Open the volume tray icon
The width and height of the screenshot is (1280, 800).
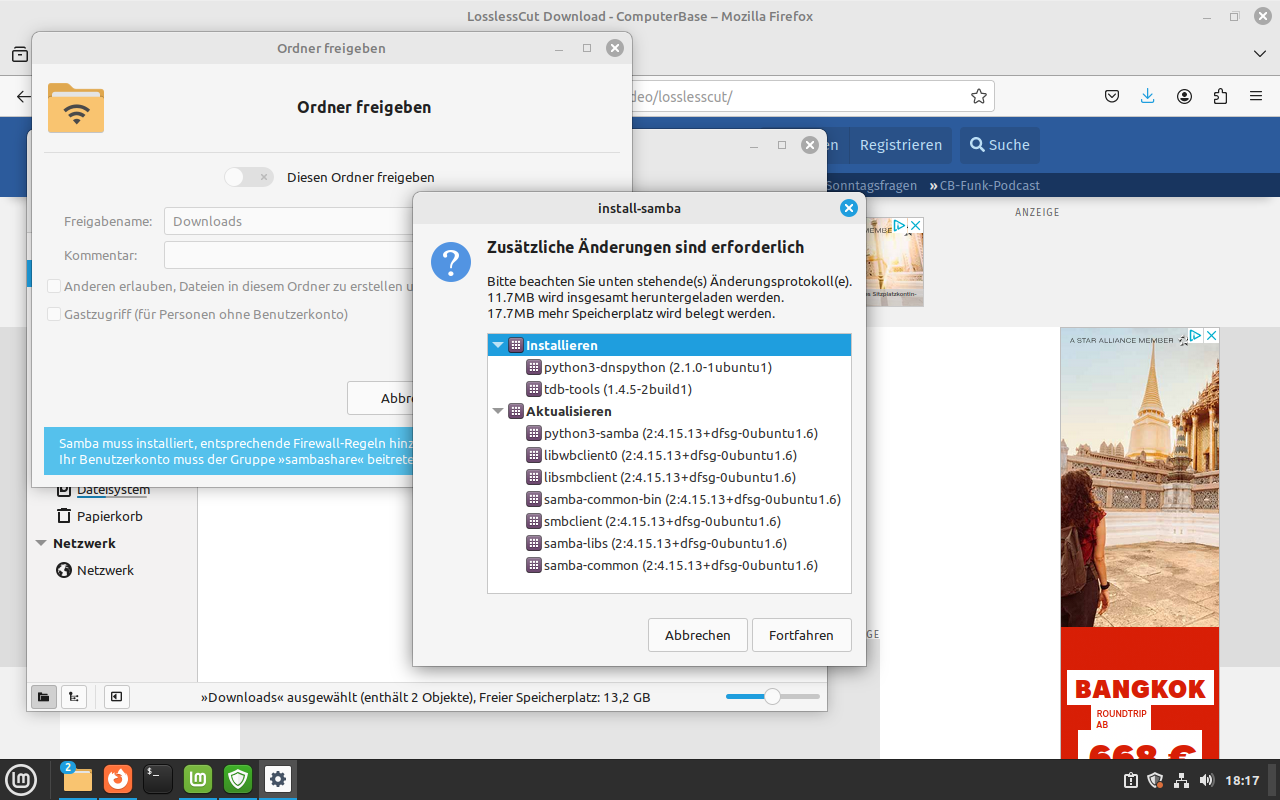click(1206, 780)
